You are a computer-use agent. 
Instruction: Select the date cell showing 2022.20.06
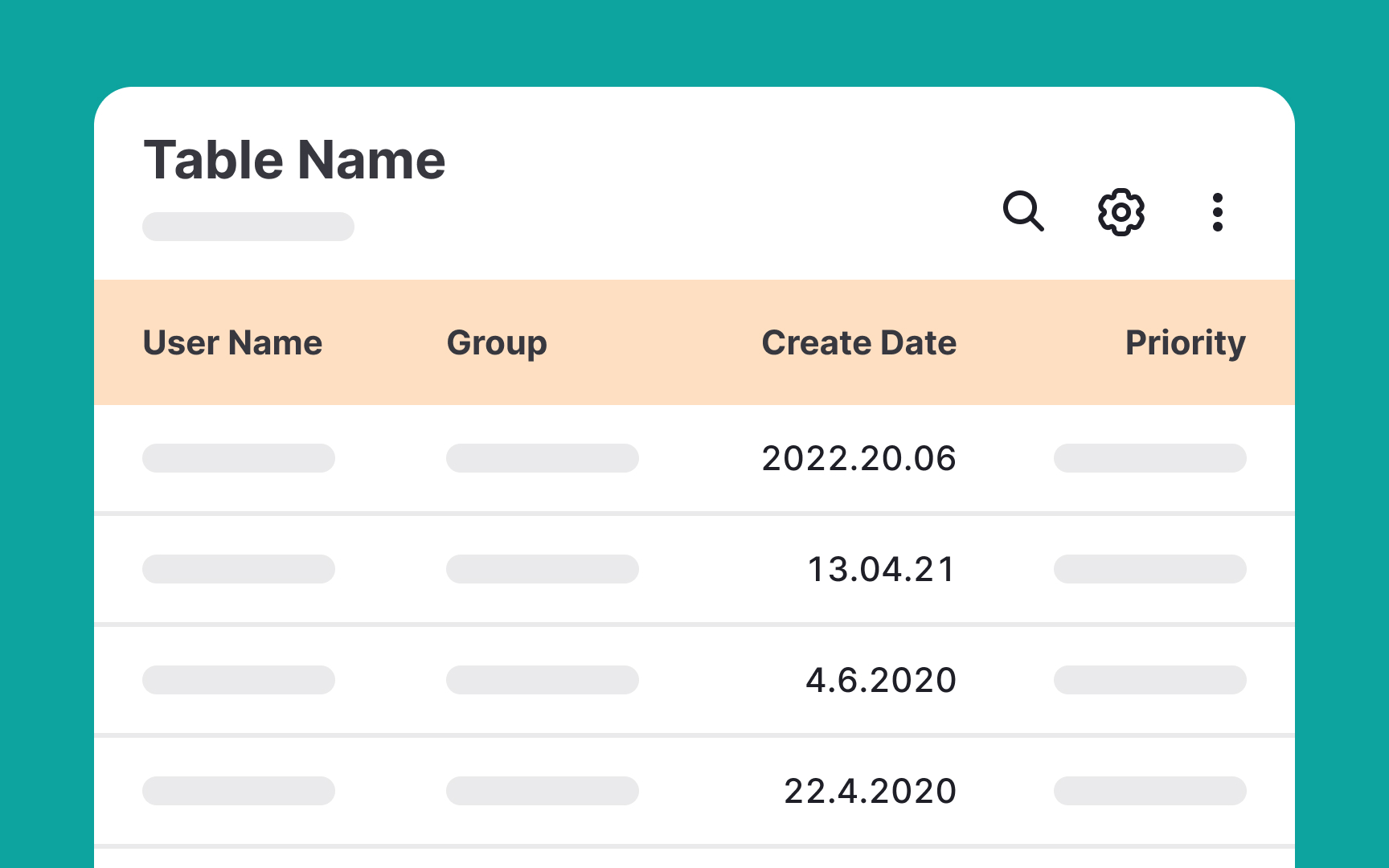[x=858, y=458]
